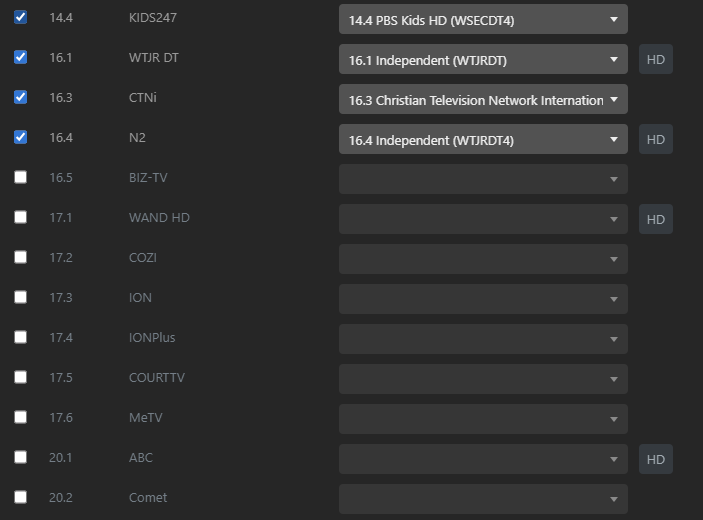This screenshot has height=520, width=703.
Task: Open the empty guide dropdown for ION
Action: [x=483, y=299]
